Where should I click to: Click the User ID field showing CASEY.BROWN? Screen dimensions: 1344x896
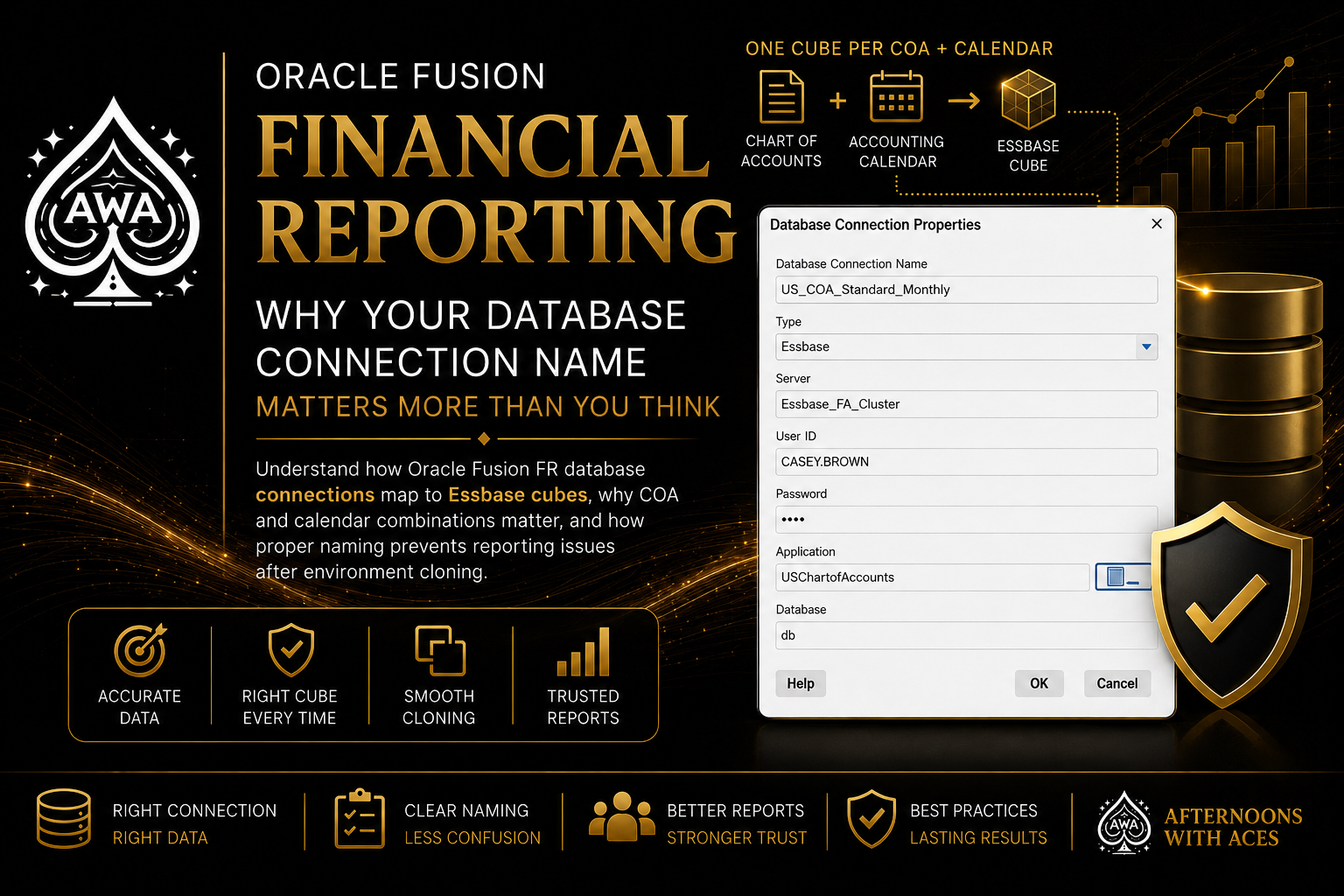[x=967, y=462]
